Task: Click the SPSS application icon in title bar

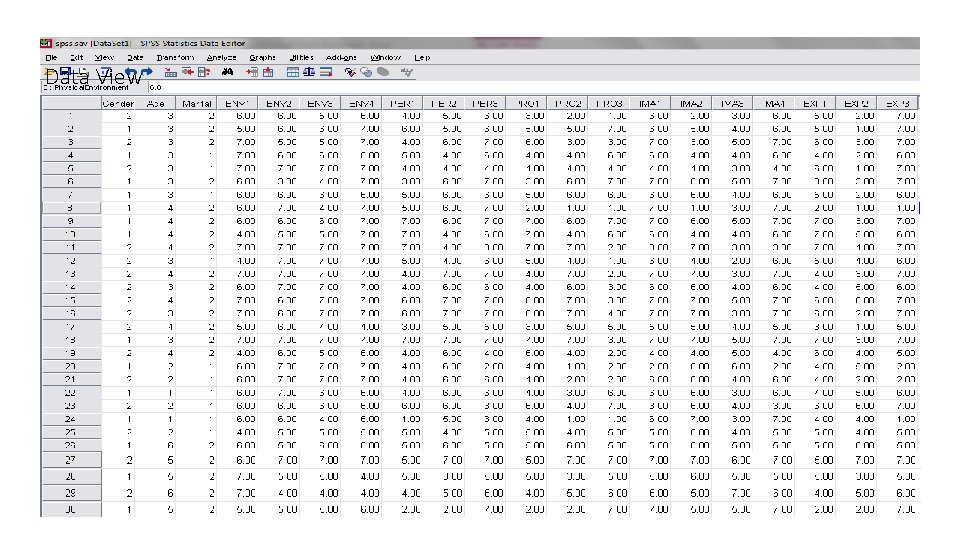Action: click(46, 43)
